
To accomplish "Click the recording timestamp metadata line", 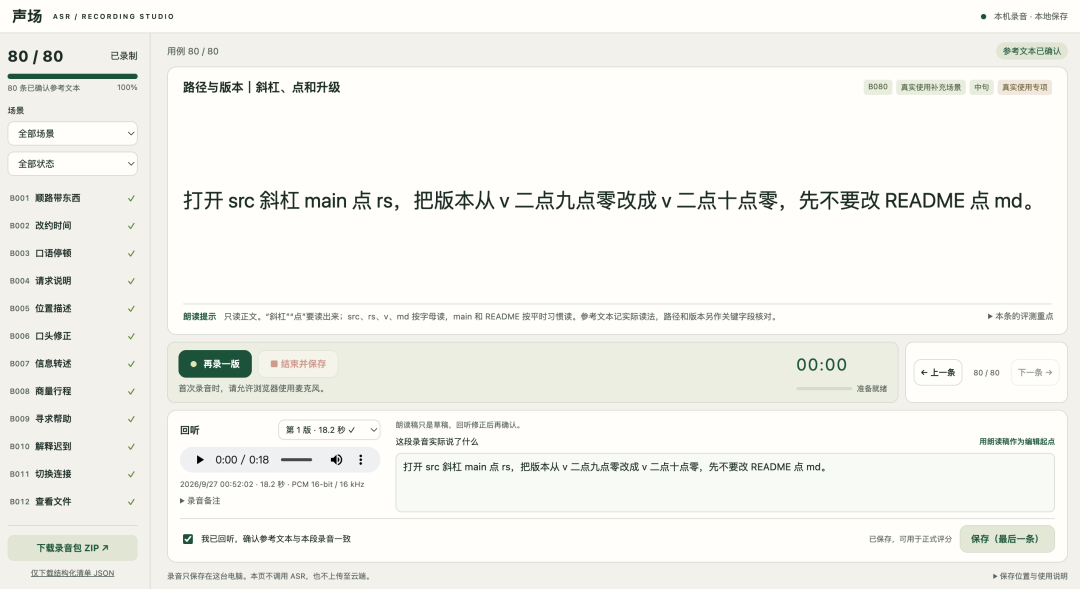I will [x=272, y=484].
